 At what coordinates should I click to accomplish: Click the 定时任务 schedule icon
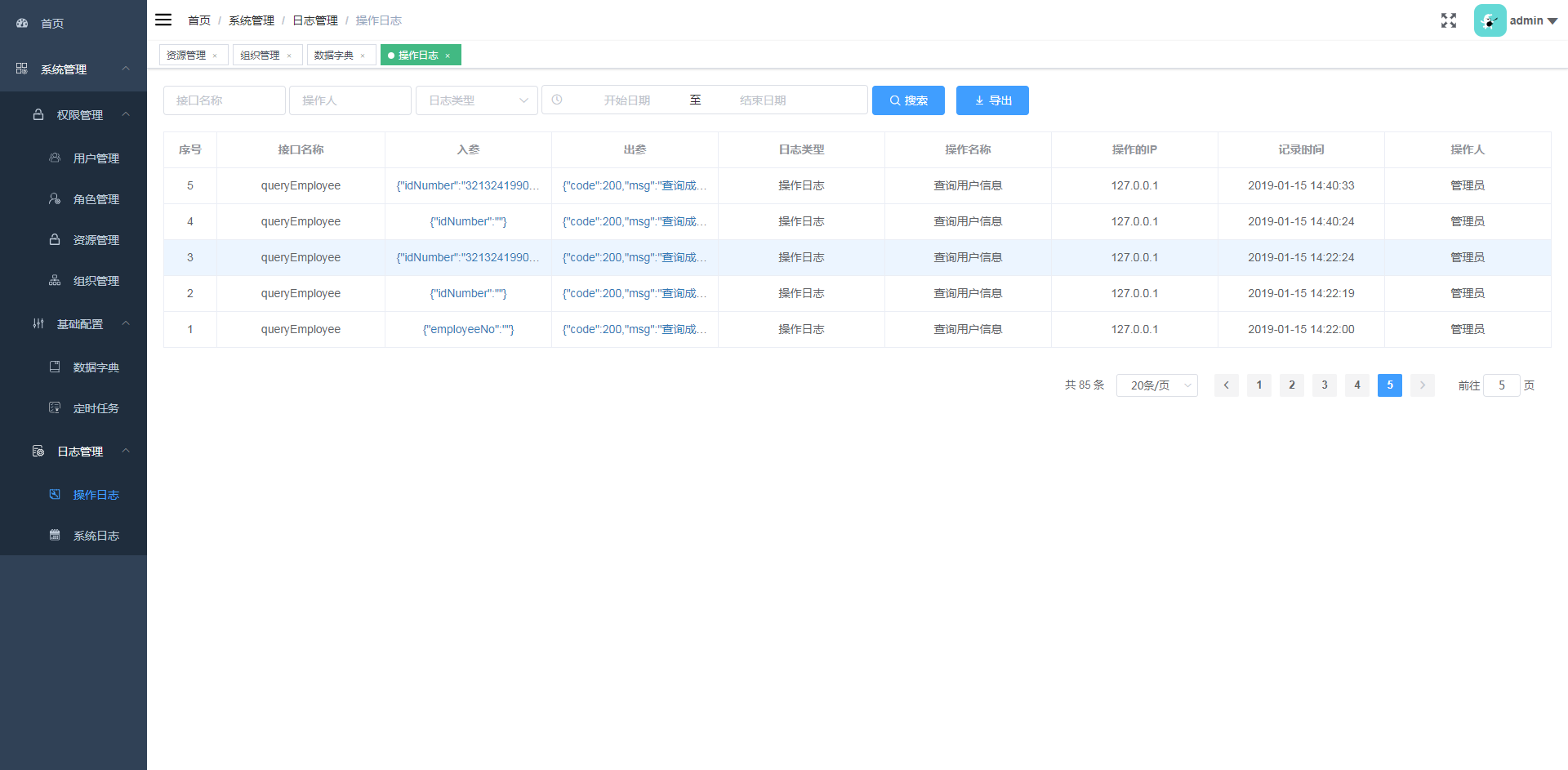click(x=55, y=407)
